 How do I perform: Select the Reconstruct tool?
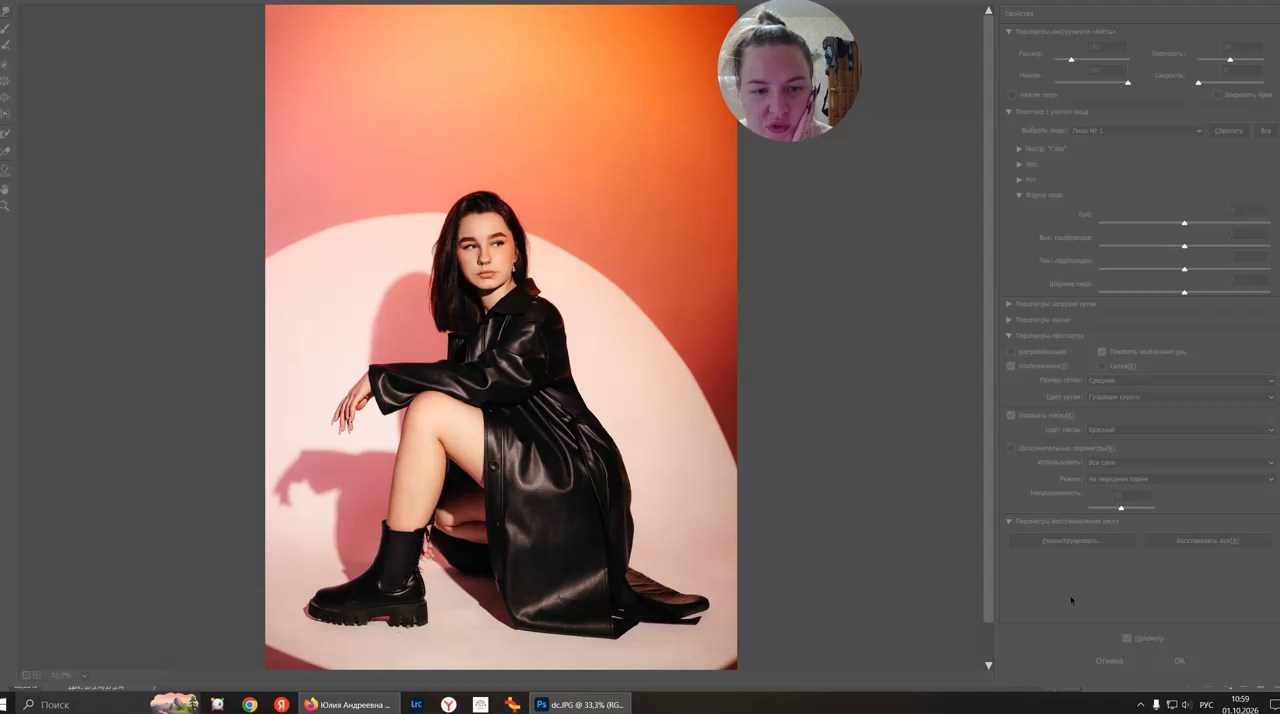(x=5, y=28)
